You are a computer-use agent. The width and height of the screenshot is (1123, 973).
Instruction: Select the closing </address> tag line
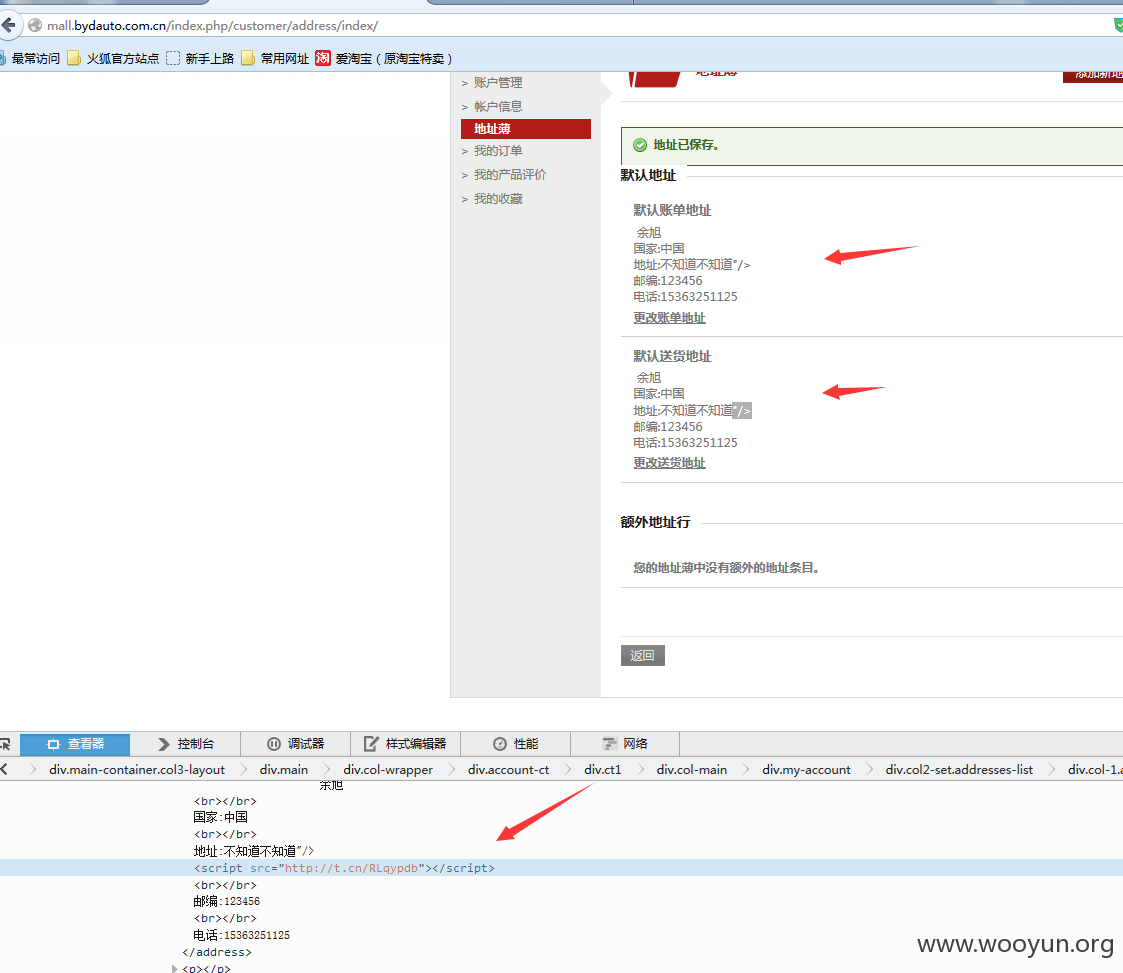click(217, 952)
